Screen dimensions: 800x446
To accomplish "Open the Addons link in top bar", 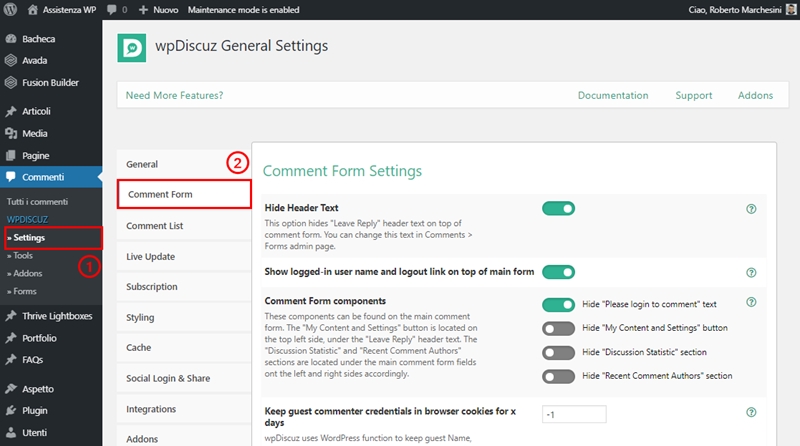I will (x=755, y=95).
